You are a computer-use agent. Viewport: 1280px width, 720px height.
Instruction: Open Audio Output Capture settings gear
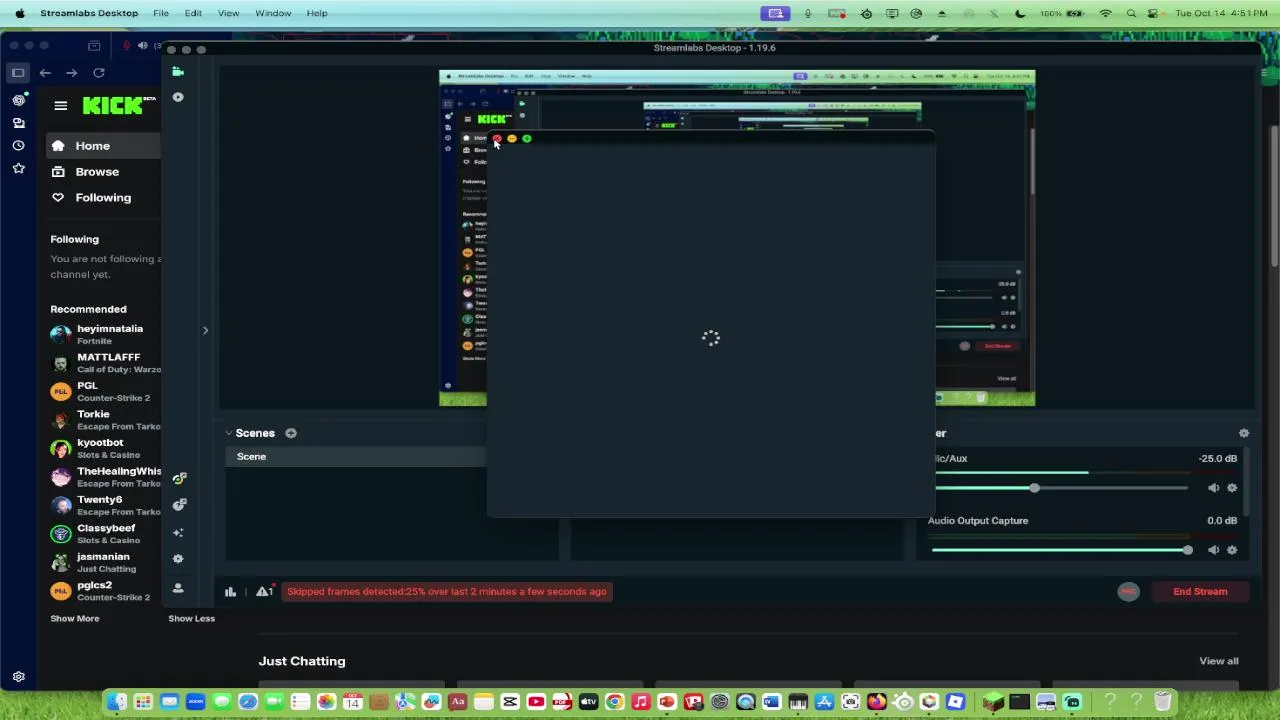[1232, 550]
